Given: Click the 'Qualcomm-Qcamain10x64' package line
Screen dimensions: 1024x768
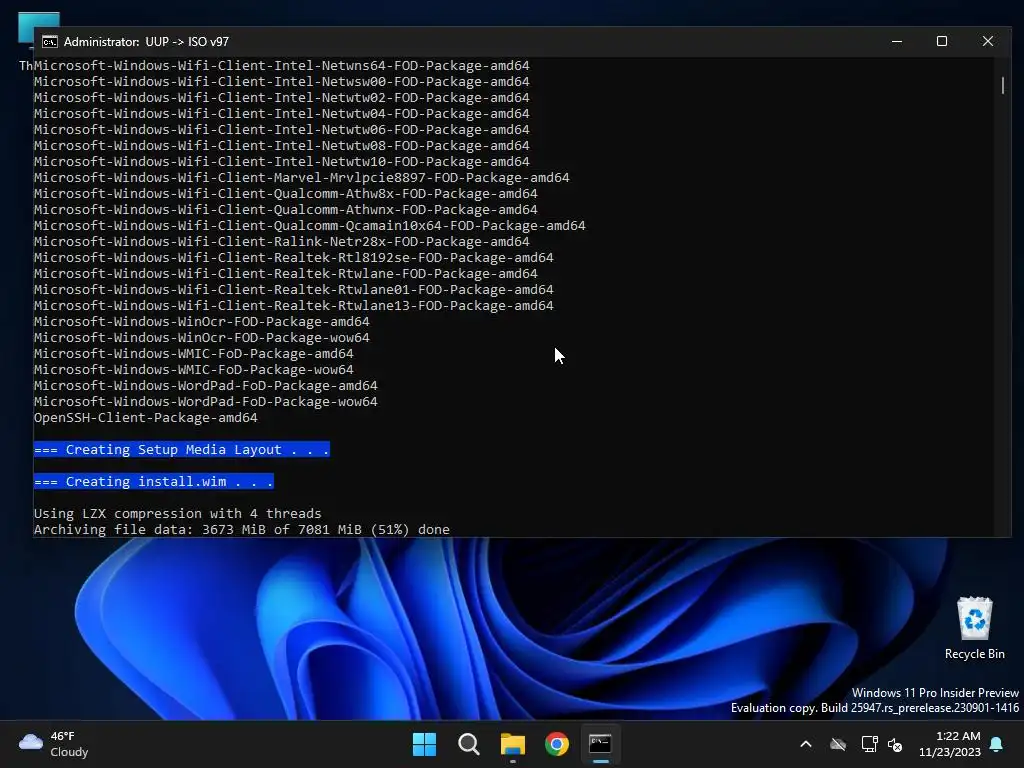Looking at the screenshot, I should click(x=310, y=225).
